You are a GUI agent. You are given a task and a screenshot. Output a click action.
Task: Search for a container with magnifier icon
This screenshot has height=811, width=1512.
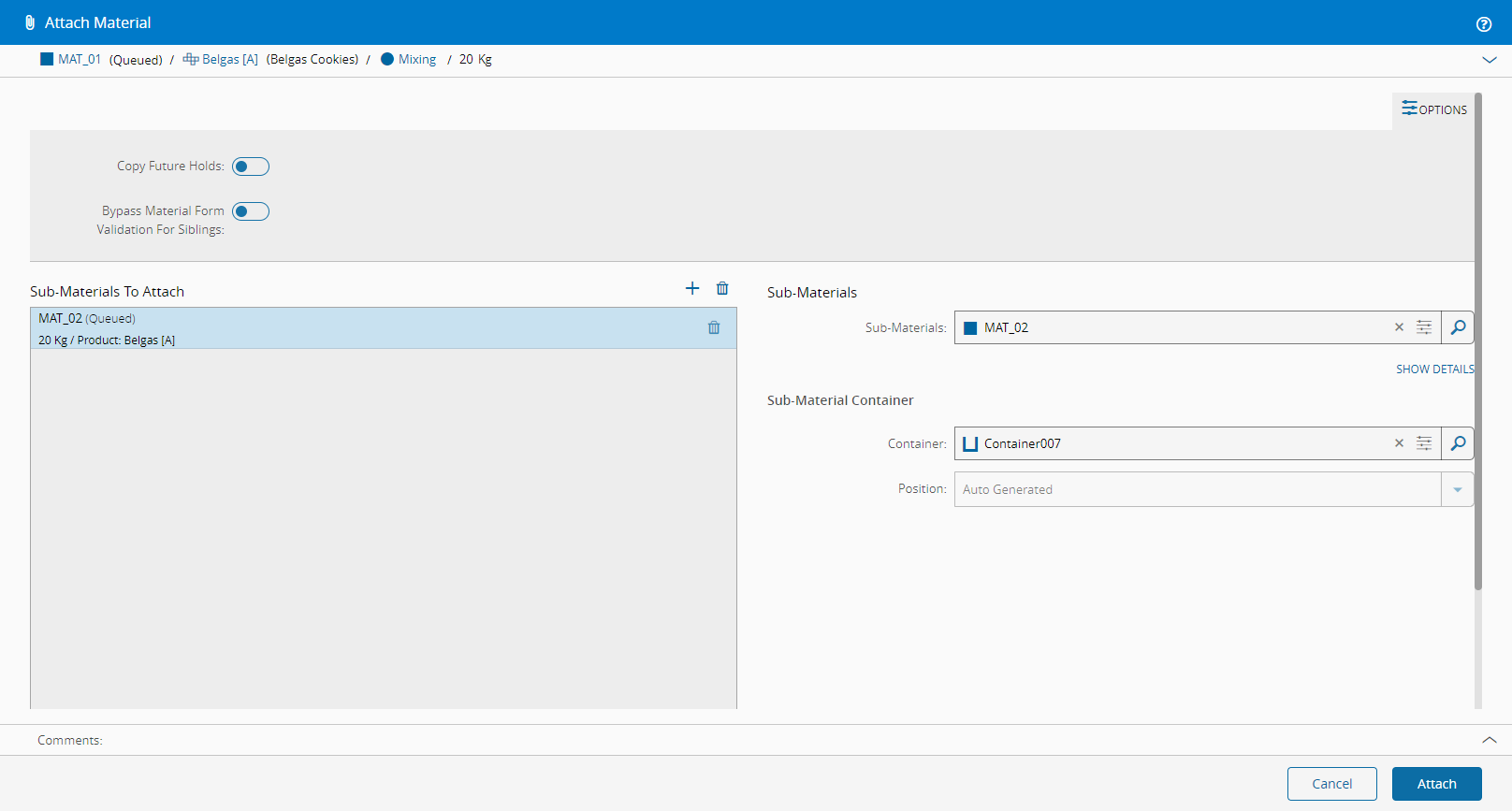click(x=1458, y=443)
